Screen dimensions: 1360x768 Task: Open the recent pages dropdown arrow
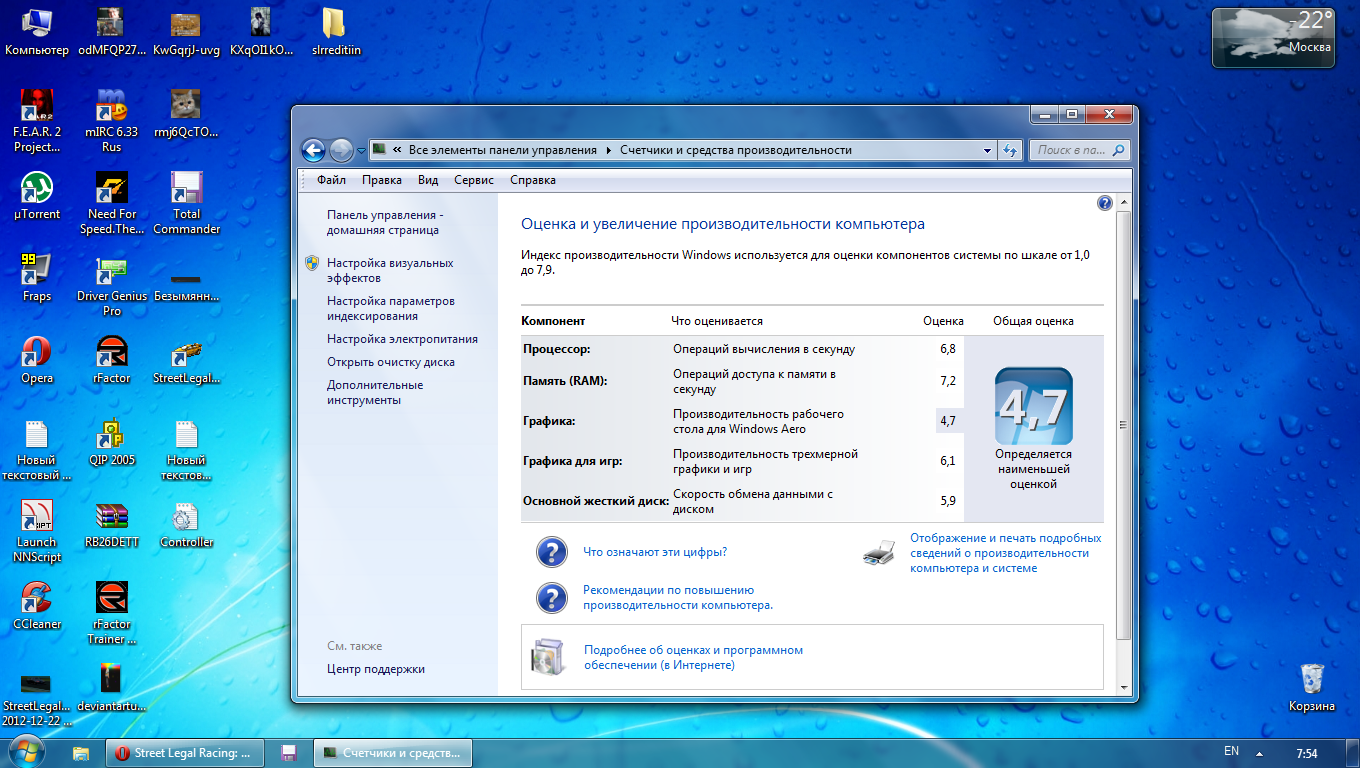(x=361, y=151)
